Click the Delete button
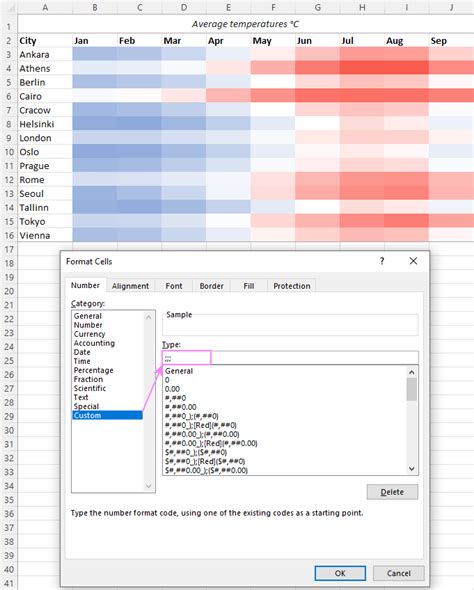 pyautogui.click(x=392, y=492)
